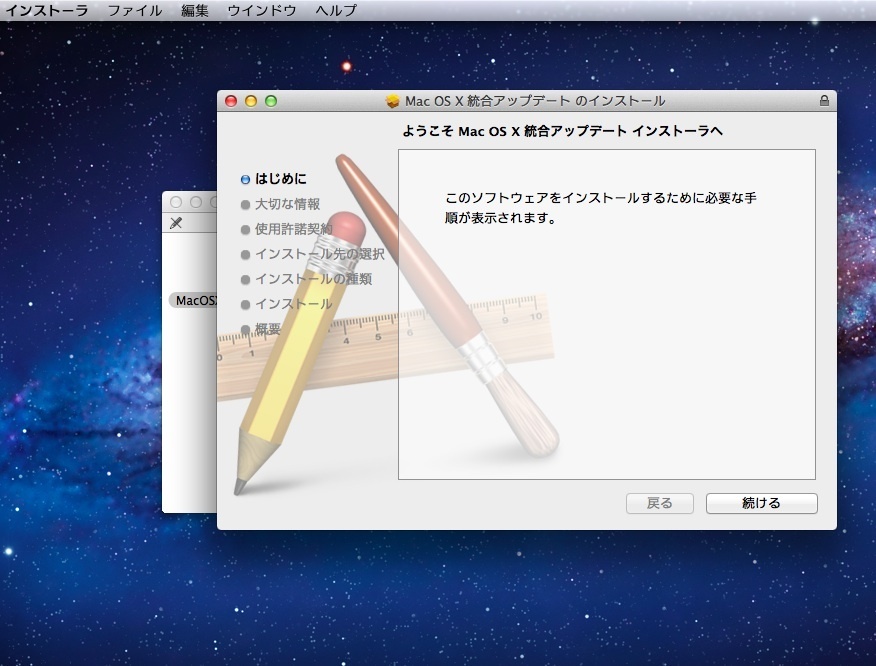Click the lock icon in installer title bar

824,101
